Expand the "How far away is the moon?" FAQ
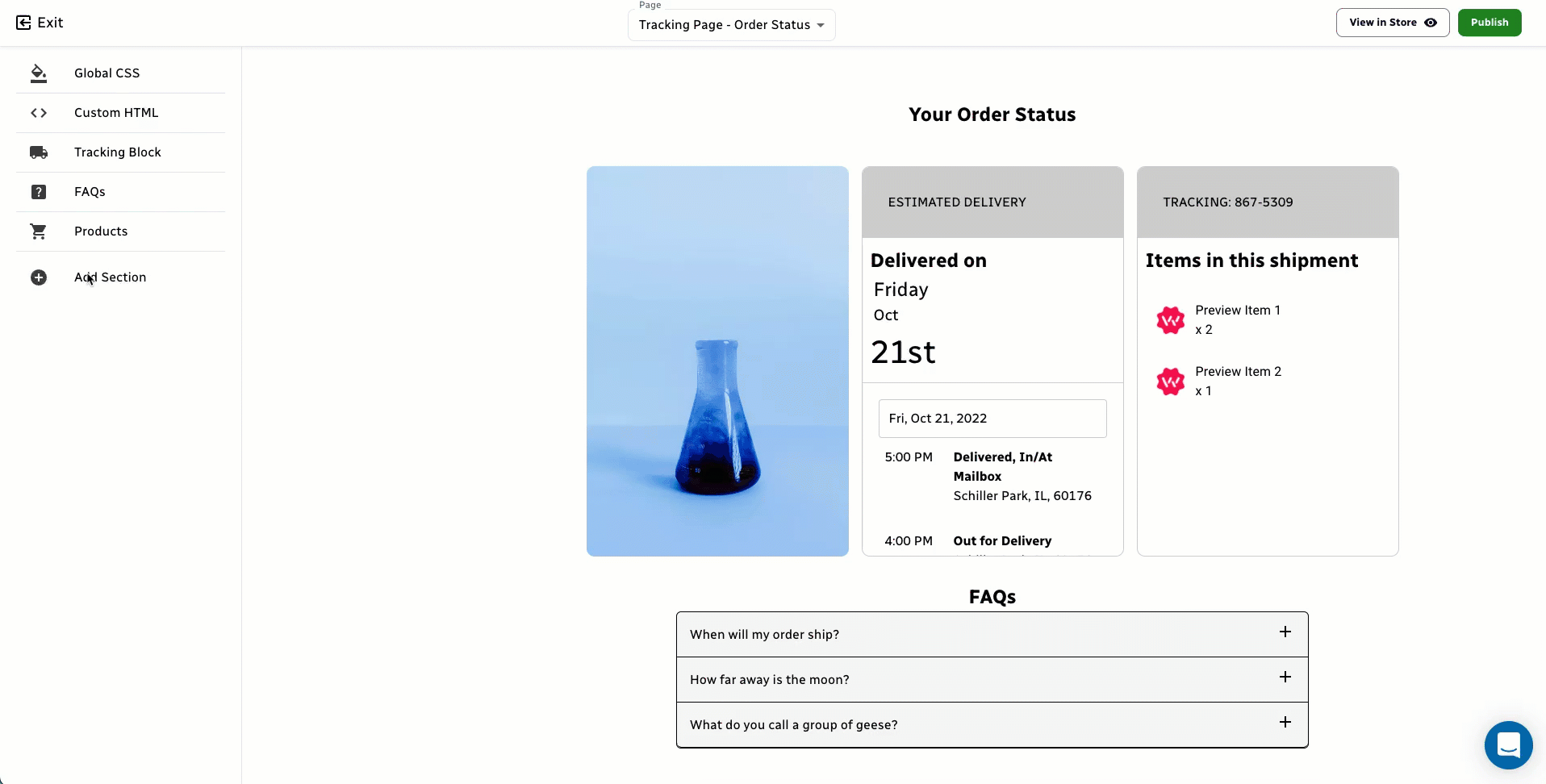 pos(1285,678)
